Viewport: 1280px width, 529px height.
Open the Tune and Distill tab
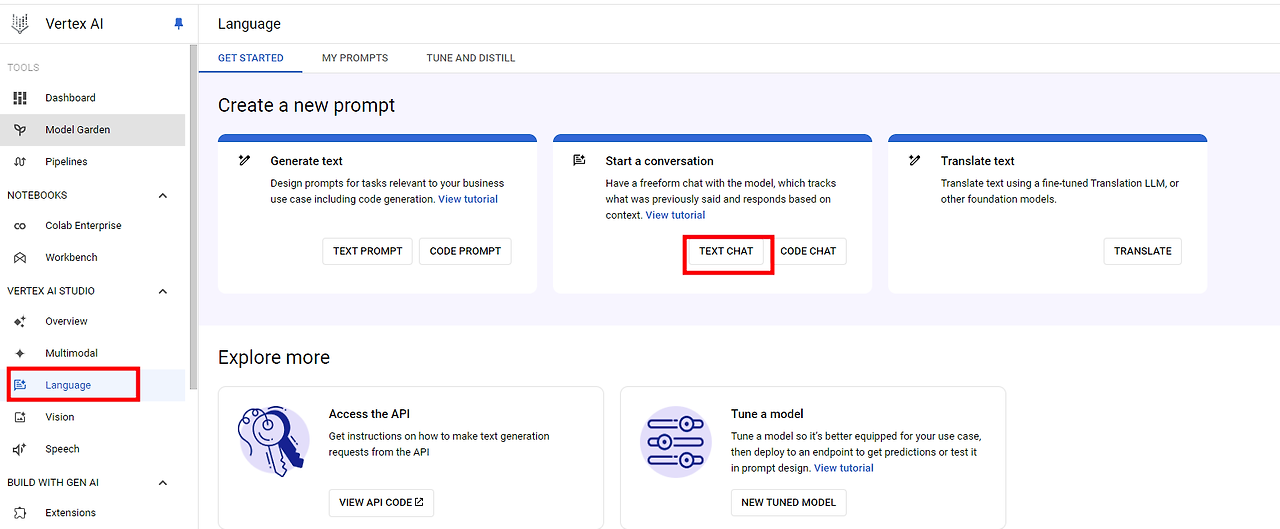click(471, 58)
